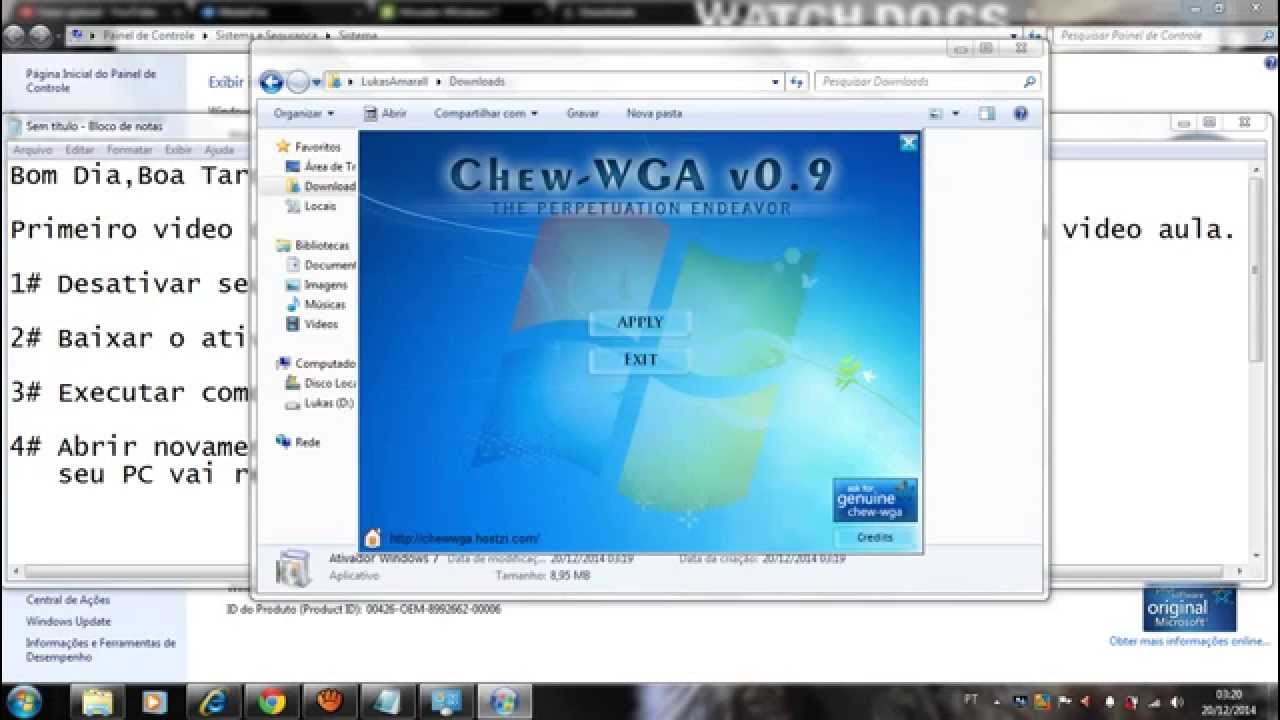Open the Compartilhar com dropdown
Image resolution: width=1280 pixels, height=720 pixels.
click(x=486, y=114)
